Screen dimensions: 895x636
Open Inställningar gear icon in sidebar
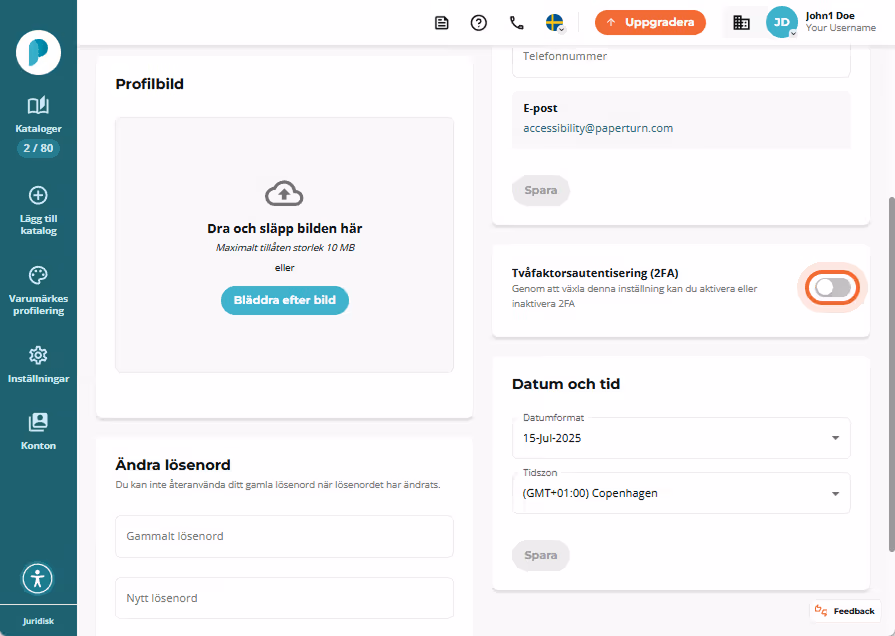(38, 355)
